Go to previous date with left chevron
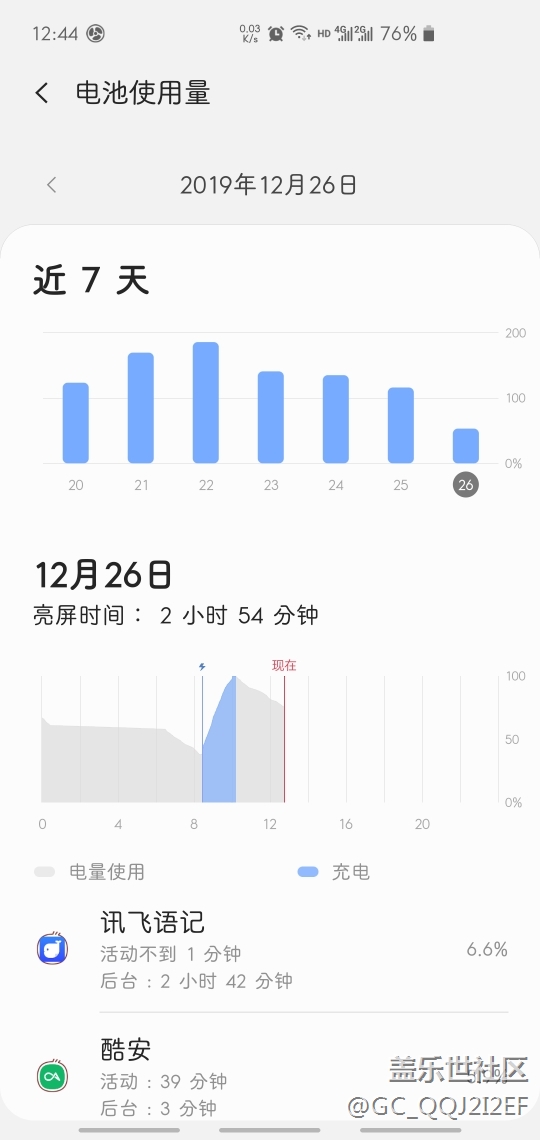The image size is (540, 1140). pos(51,185)
